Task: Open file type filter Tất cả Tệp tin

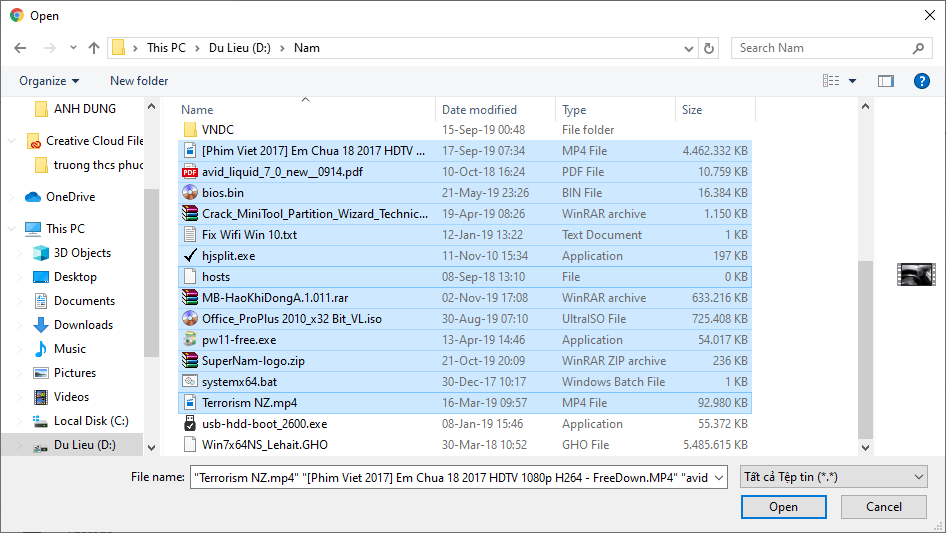Action: coord(834,477)
